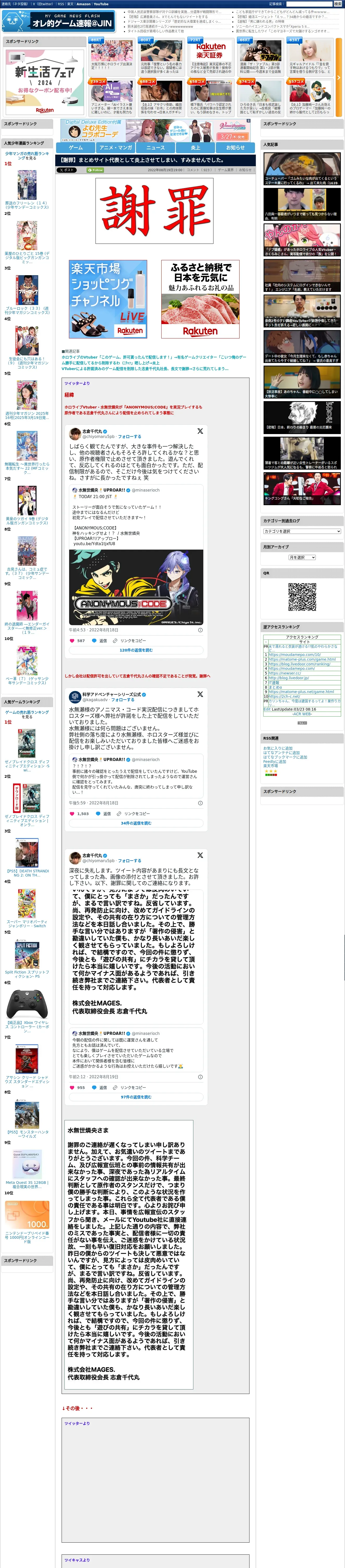Open the QR code image in sidebar
The image size is (345, 1568).
[302, 597]
